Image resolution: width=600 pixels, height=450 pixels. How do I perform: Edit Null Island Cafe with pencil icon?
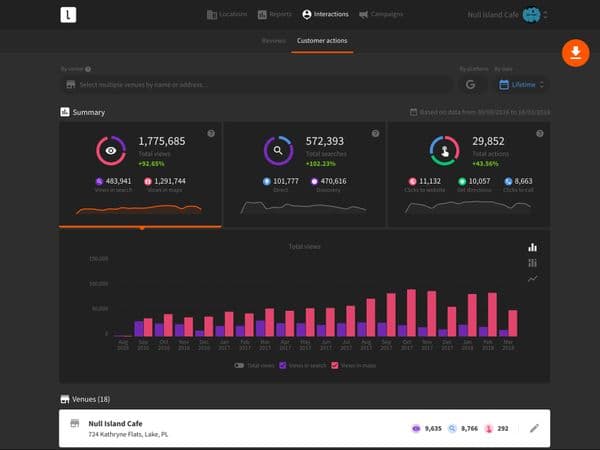tap(534, 428)
